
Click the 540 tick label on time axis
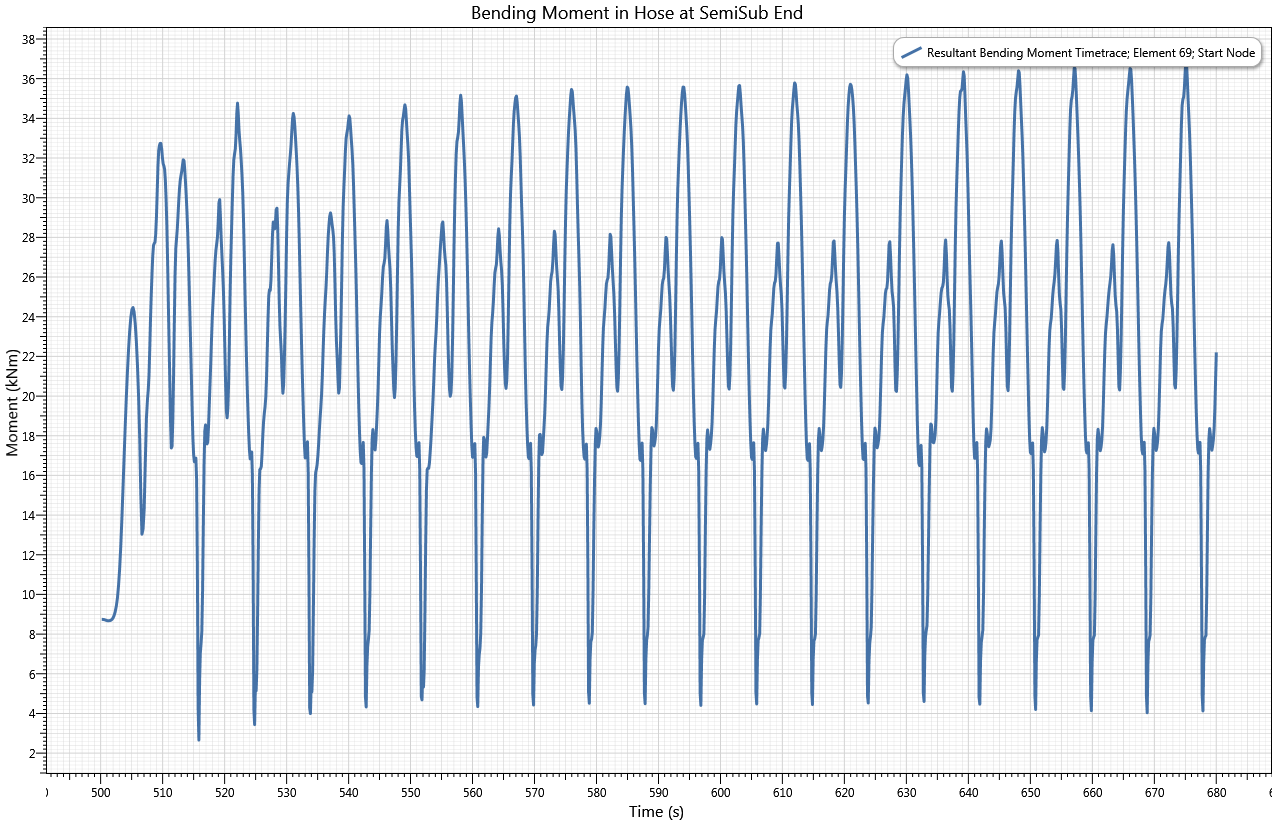coord(348,793)
